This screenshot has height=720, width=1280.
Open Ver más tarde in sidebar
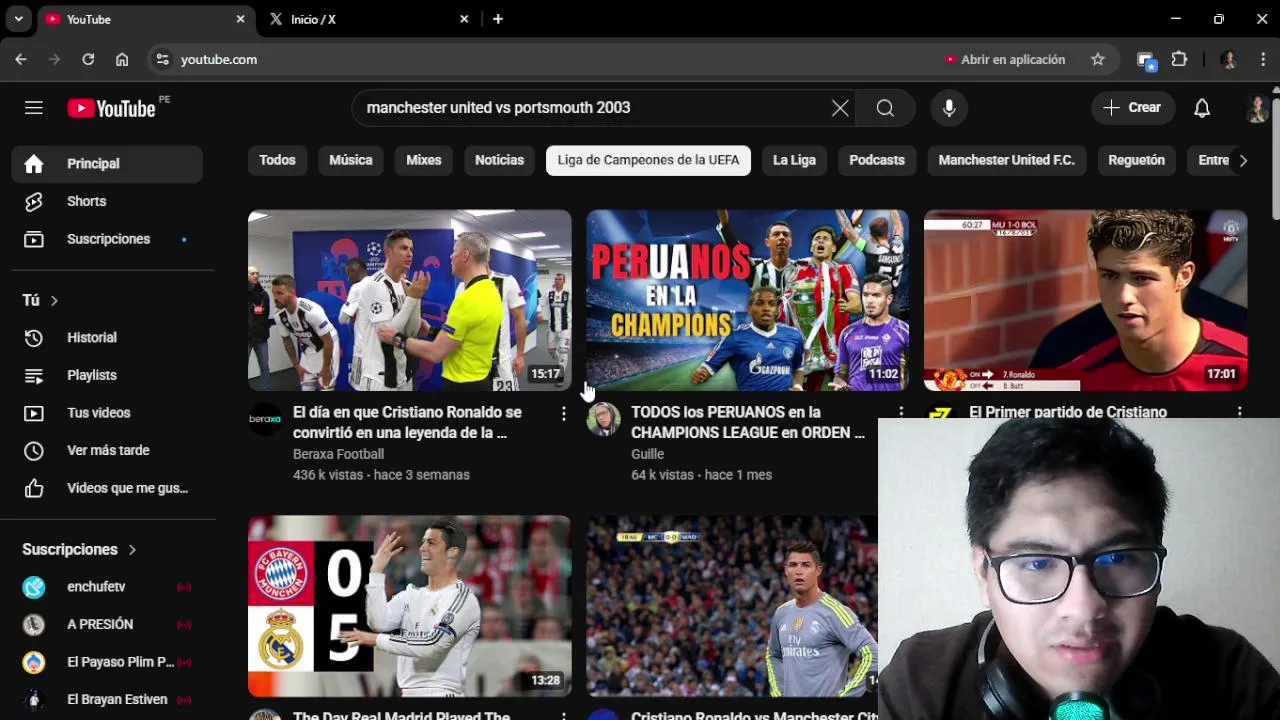[x=107, y=450]
